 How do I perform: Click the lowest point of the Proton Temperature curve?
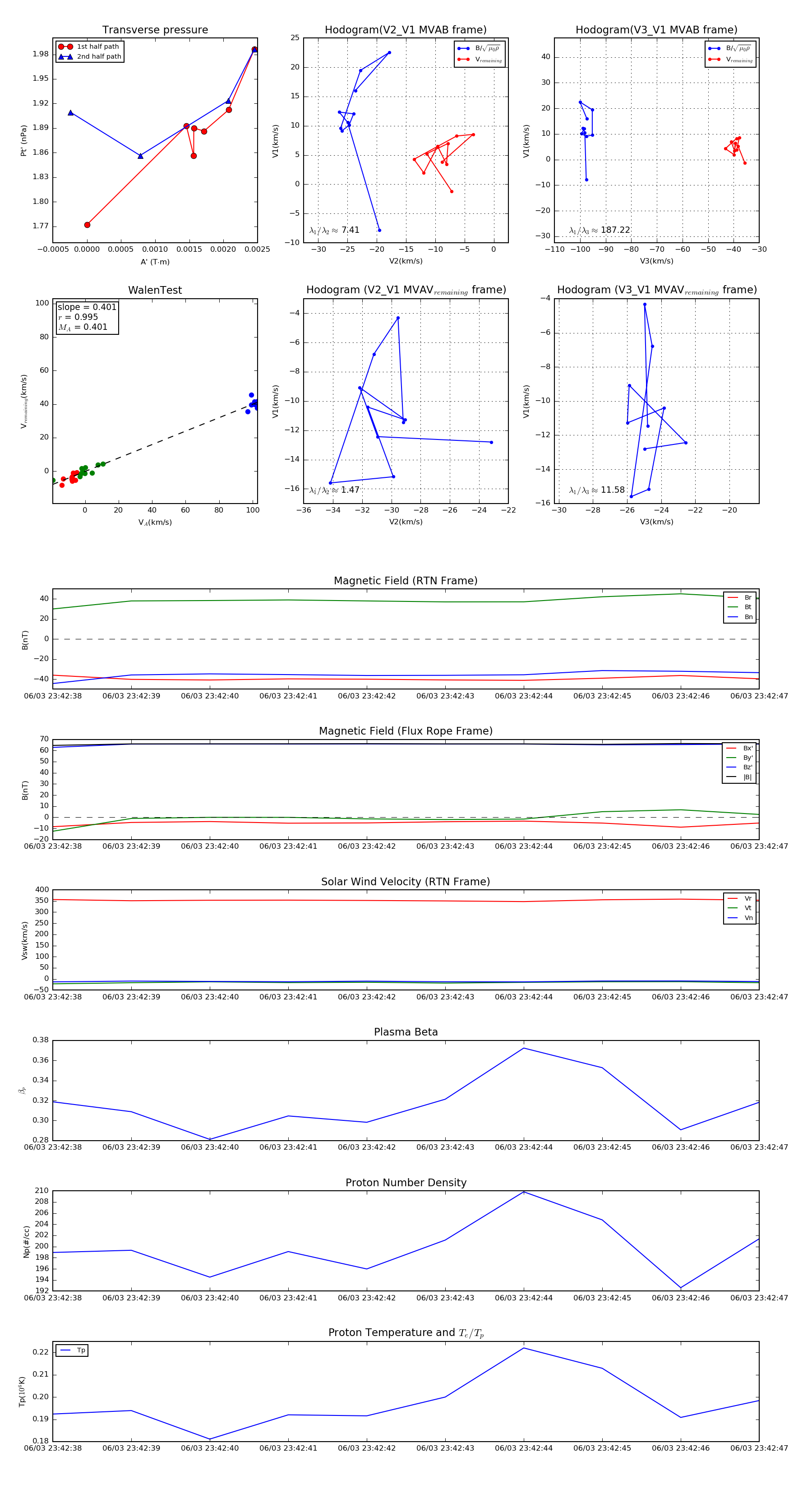210,1439
